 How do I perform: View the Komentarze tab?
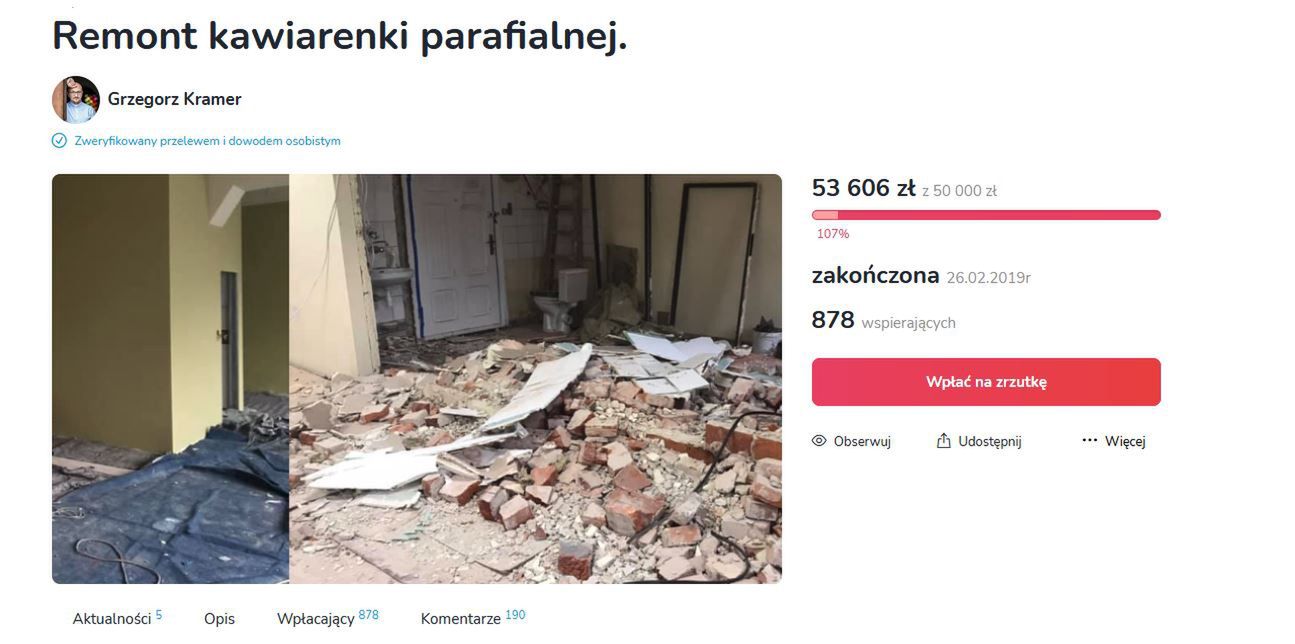point(473,618)
